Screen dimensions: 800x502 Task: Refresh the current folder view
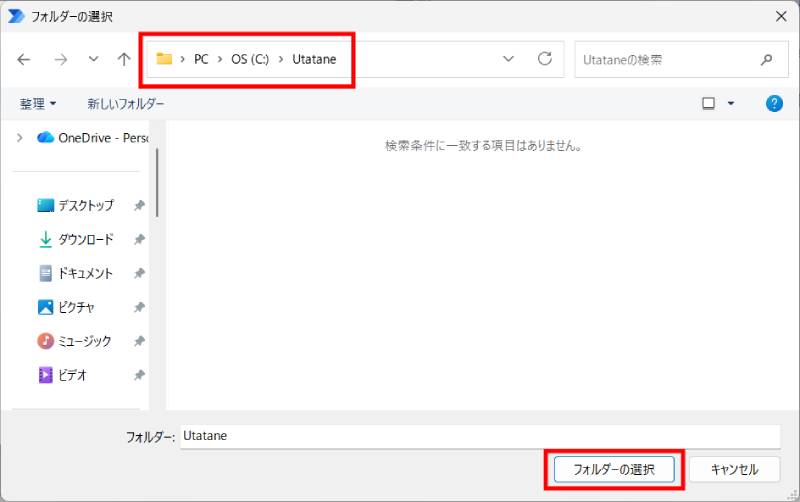(545, 59)
